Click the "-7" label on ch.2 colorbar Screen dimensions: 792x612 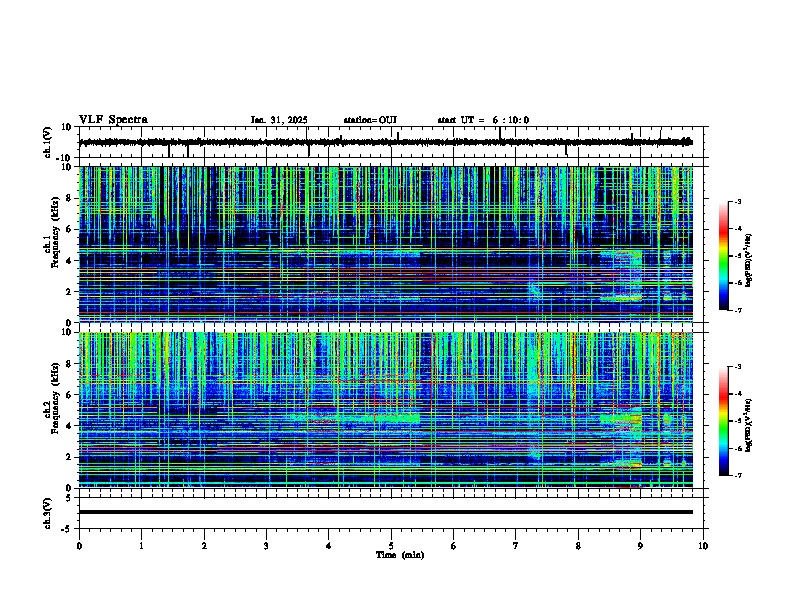point(738,475)
